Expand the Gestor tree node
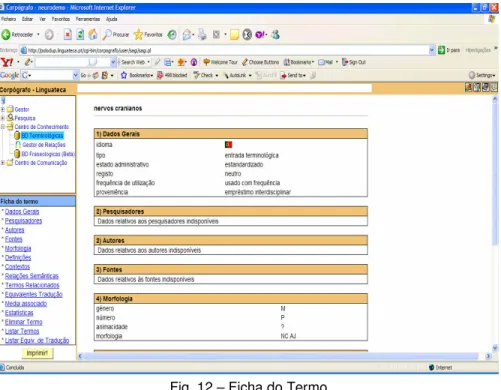Screen dimensions: 501x390 [x=3, y=109]
